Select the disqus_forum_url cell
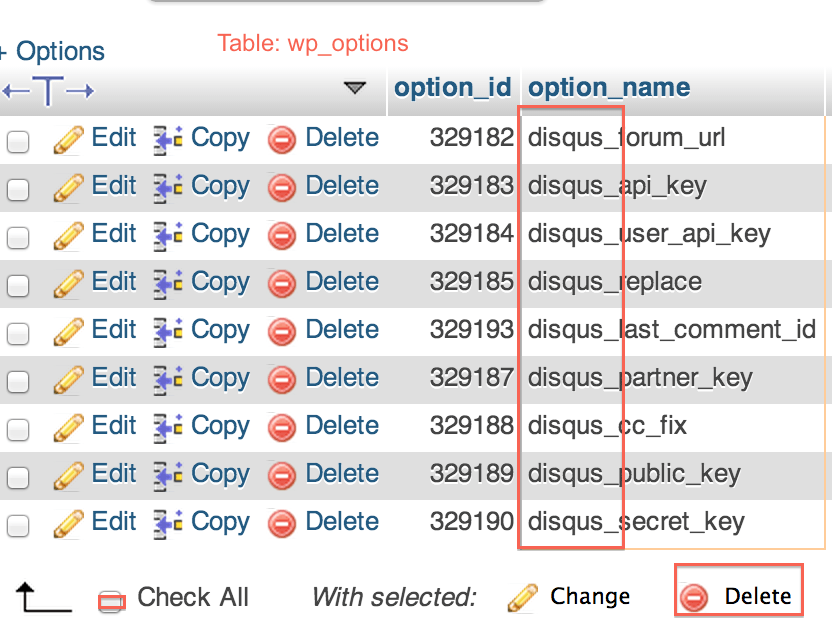 click(672, 140)
